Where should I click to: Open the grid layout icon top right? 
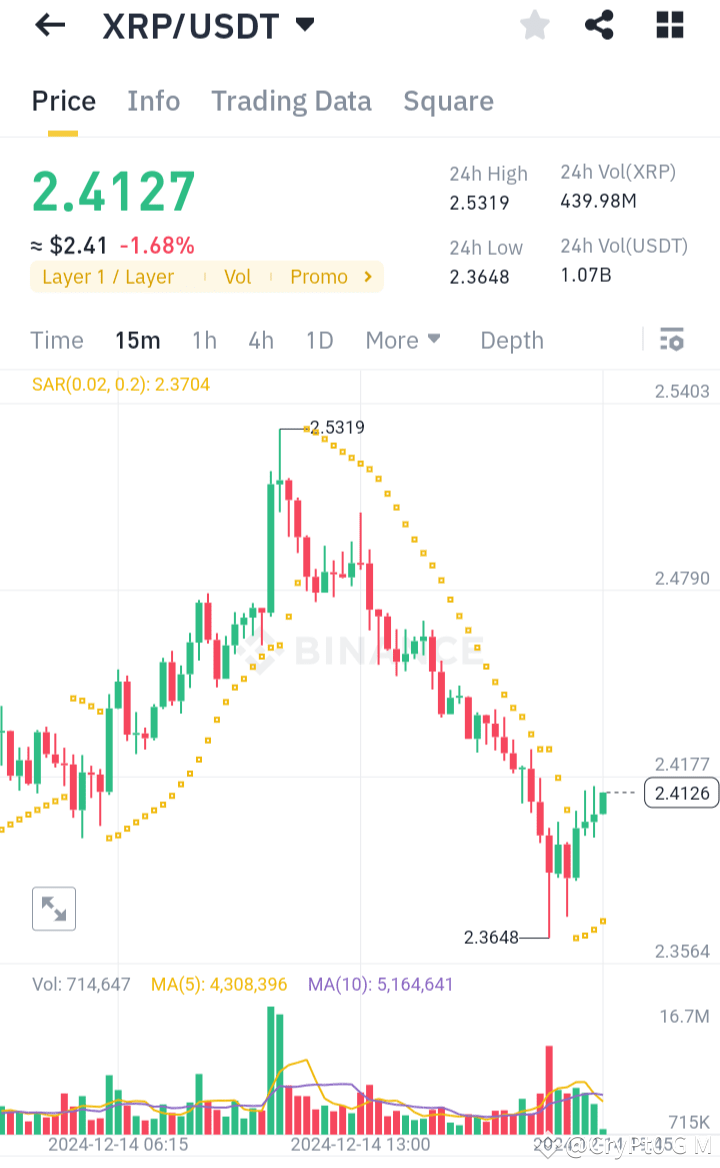(x=668, y=25)
